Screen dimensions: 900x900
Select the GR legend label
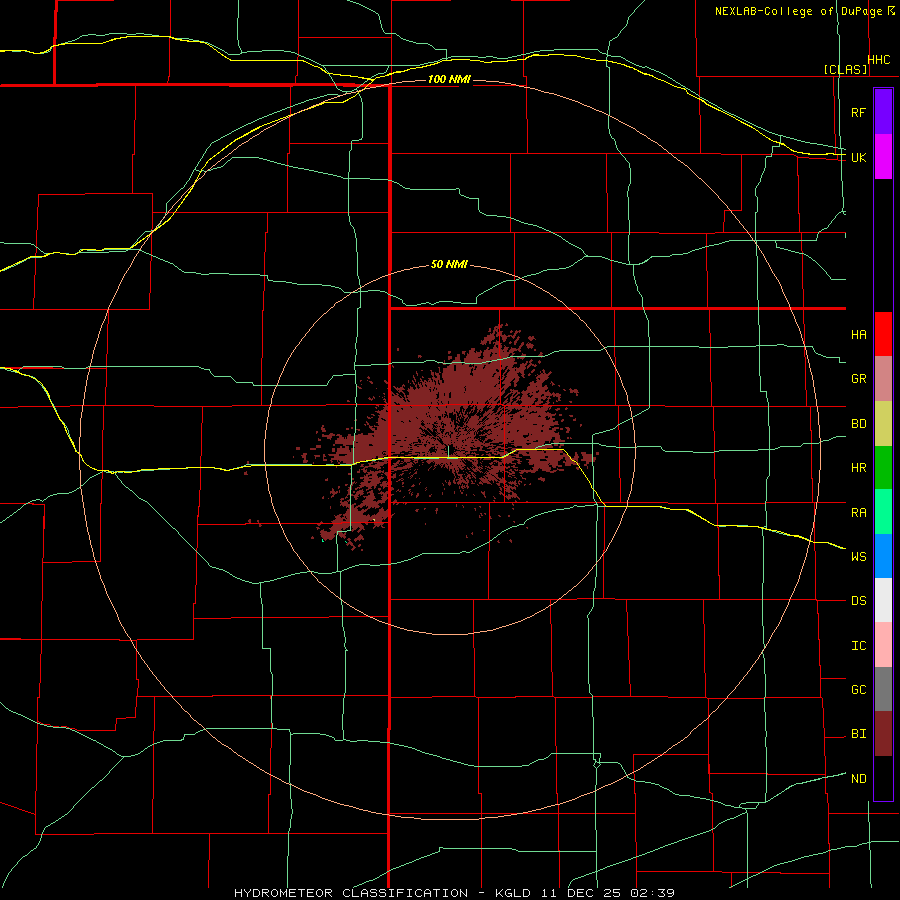pyautogui.click(x=858, y=379)
